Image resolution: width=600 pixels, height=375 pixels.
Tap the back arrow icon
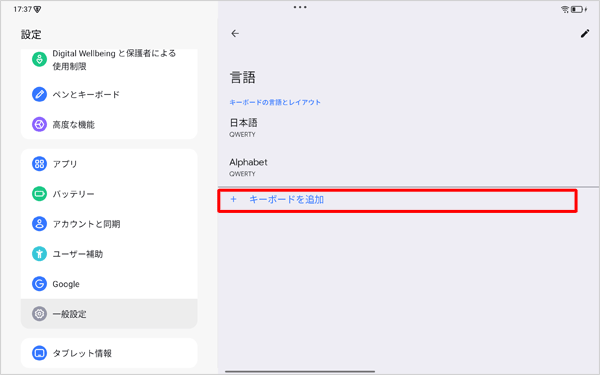235,34
